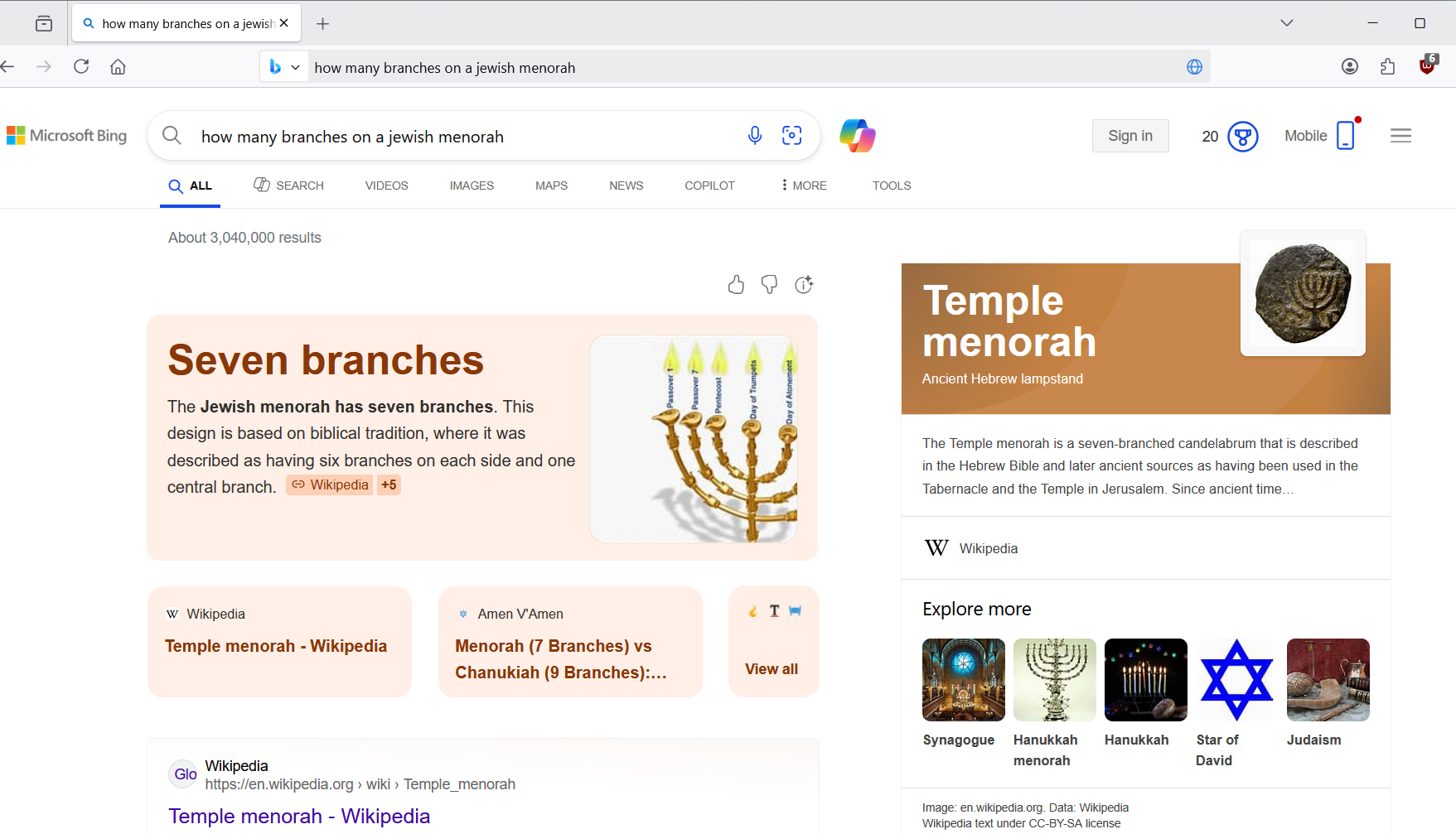This screenshot has width=1456, height=834.
Task: Open Bing search engine selector dropdown
Action: (x=283, y=67)
